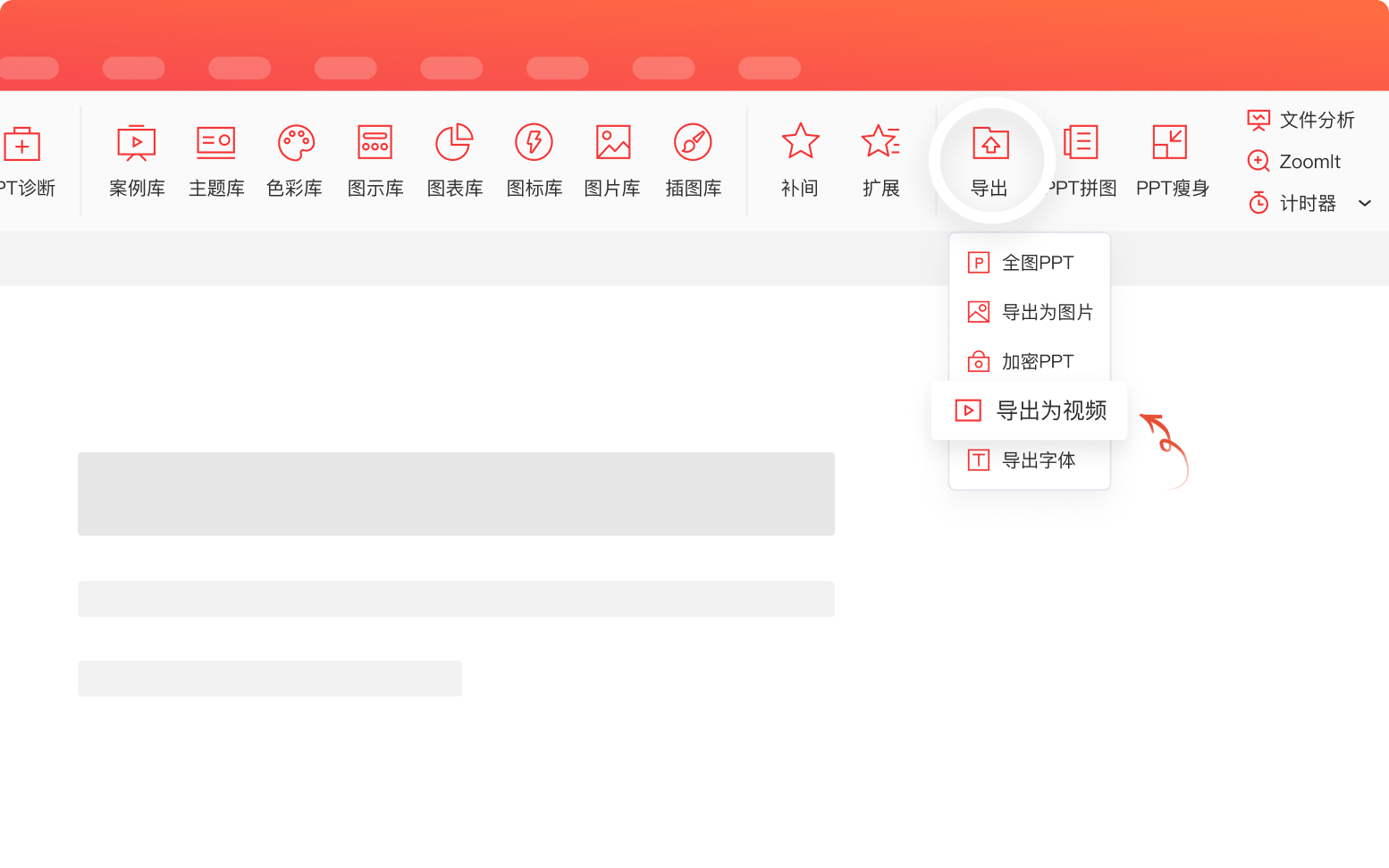This screenshot has height=868, width=1389.
Task: Open the PPT拼图 tool
Action: click(1082, 161)
